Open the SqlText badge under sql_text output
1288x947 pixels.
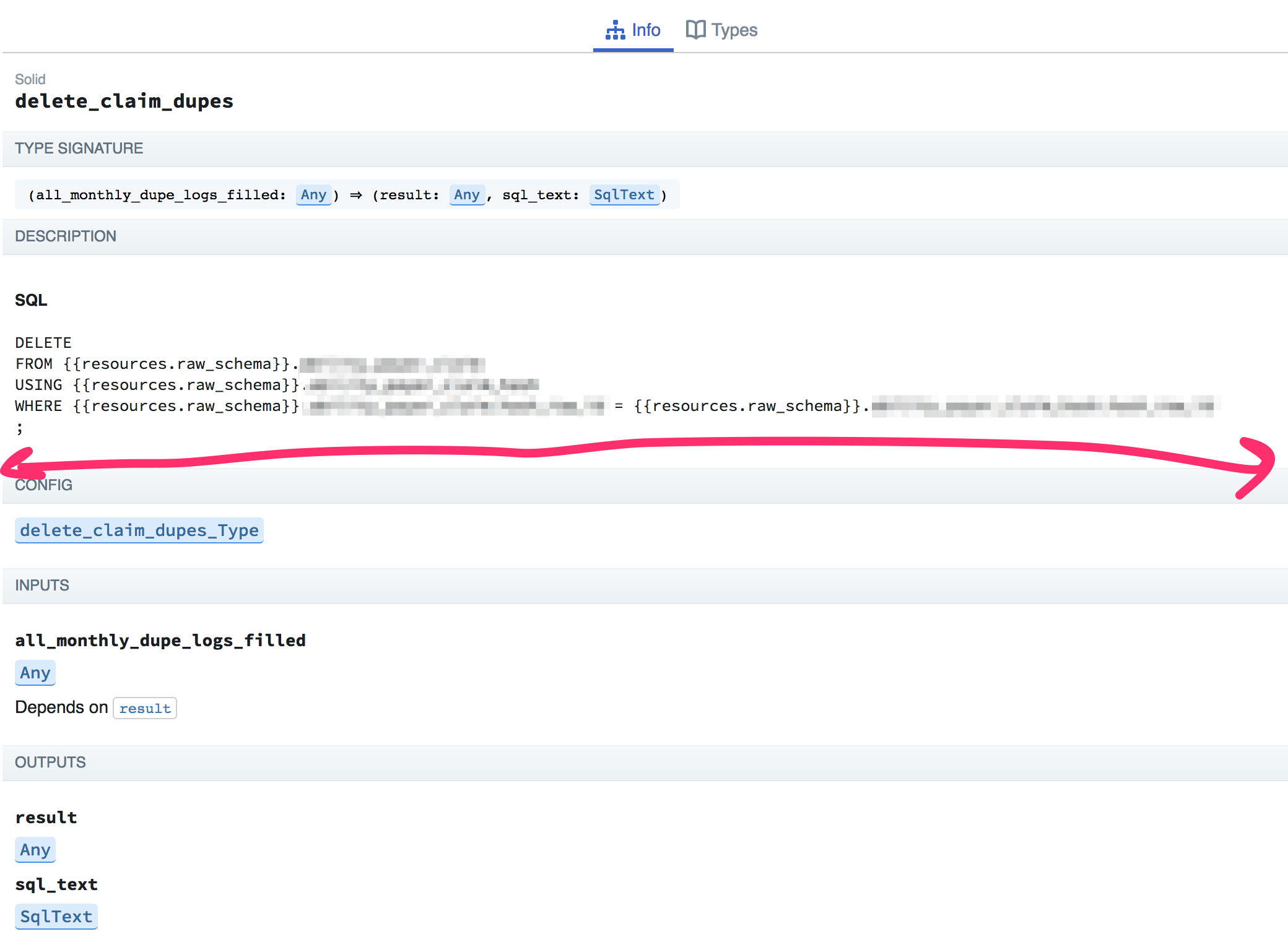click(56, 917)
